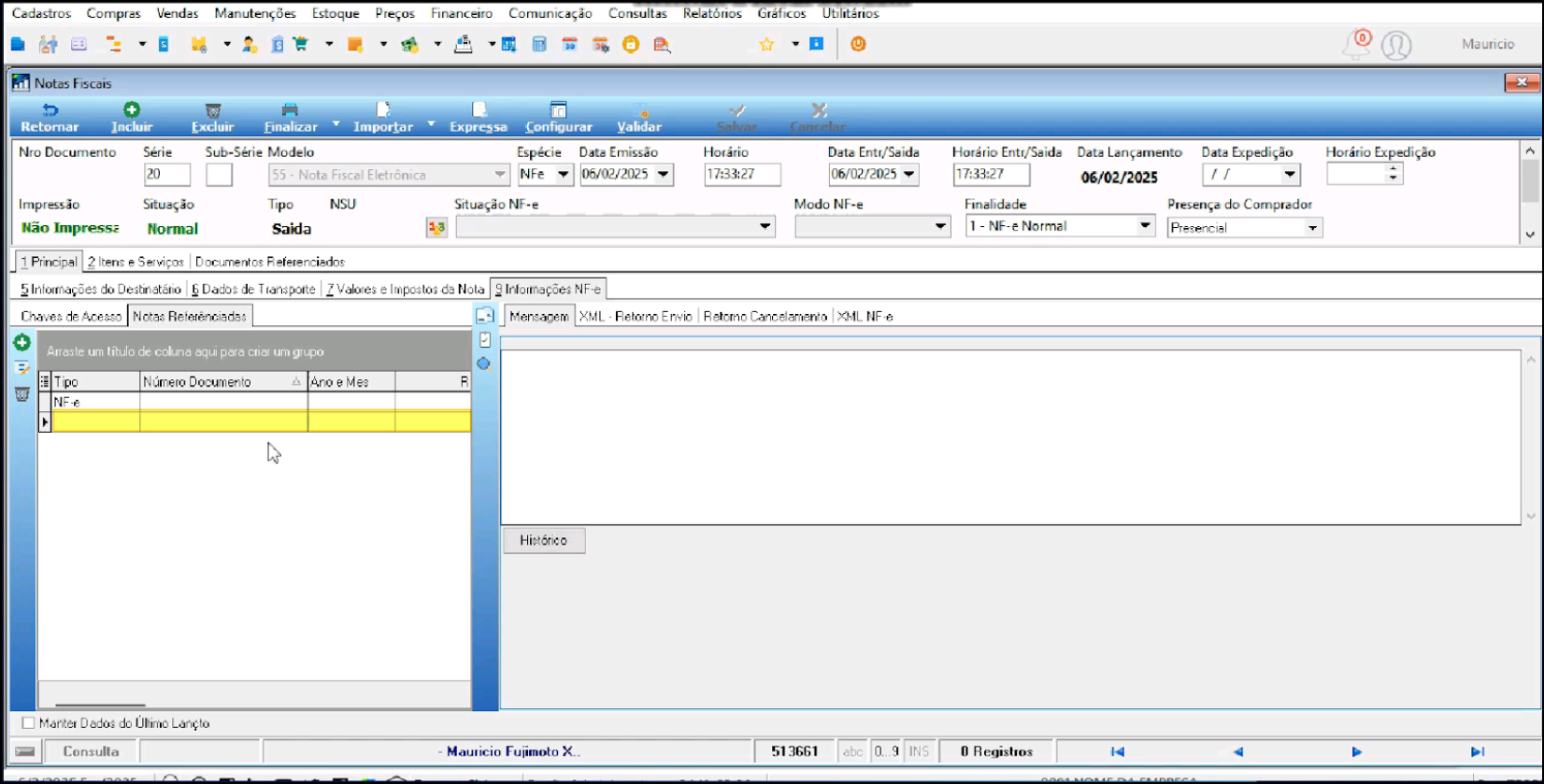Click Incluir to add a new nota fiscal
The image size is (1544, 784).
(x=131, y=118)
